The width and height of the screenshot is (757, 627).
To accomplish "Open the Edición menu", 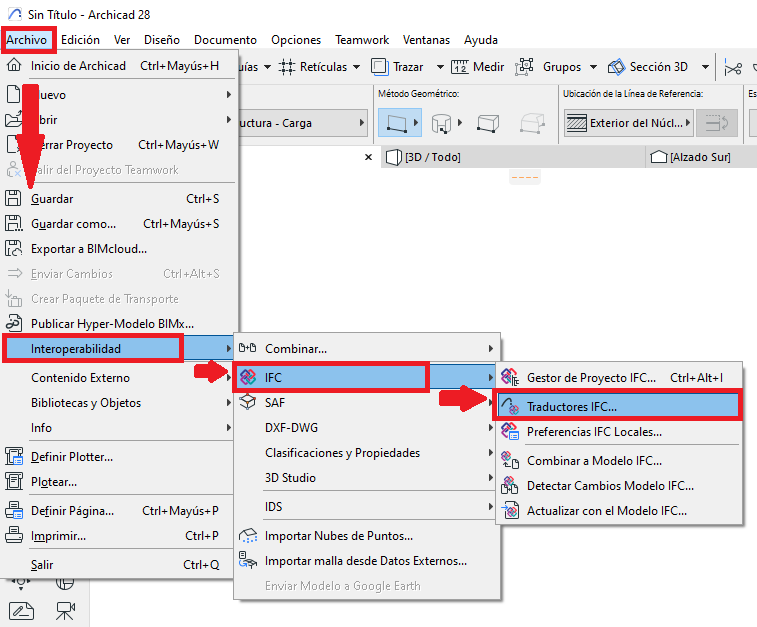I will [80, 40].
